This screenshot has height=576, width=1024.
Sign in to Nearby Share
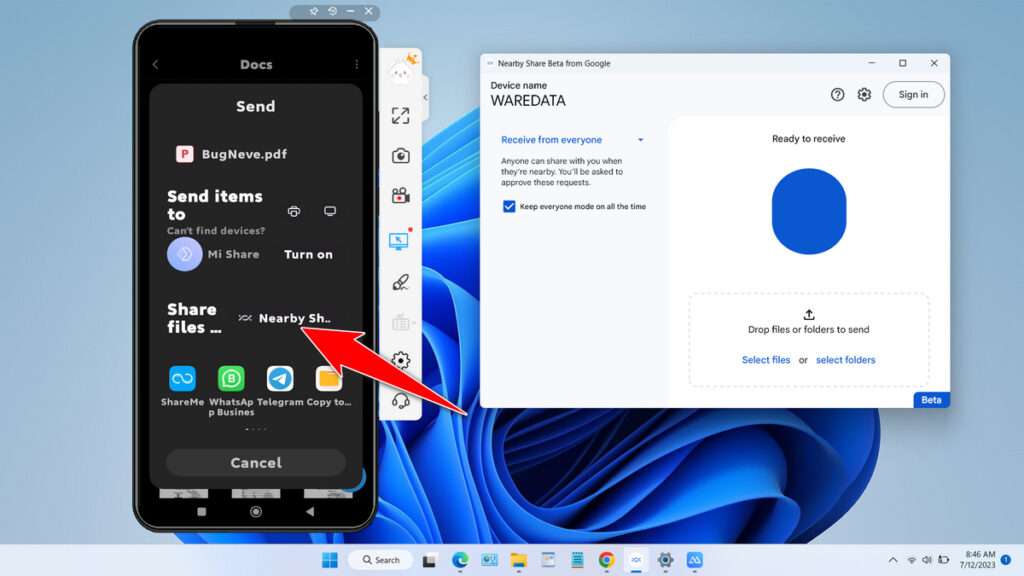tap(913, 95)
